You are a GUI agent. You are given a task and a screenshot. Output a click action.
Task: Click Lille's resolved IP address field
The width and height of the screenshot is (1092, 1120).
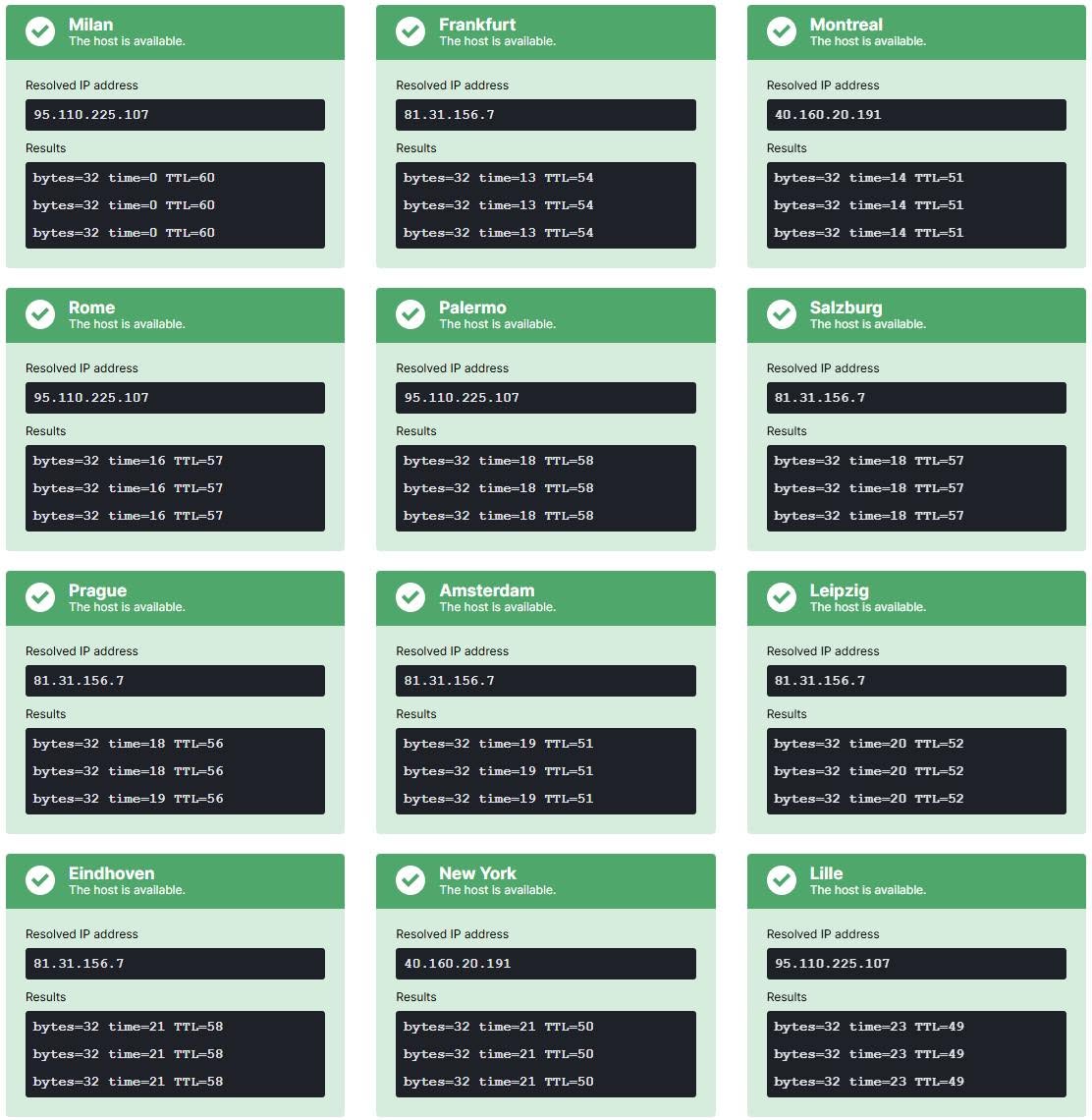[x=916, y=964]
